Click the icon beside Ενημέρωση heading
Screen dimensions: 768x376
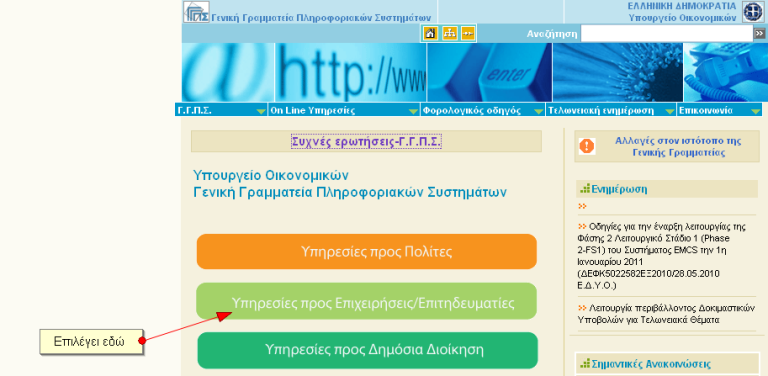(x=585, y=189)
